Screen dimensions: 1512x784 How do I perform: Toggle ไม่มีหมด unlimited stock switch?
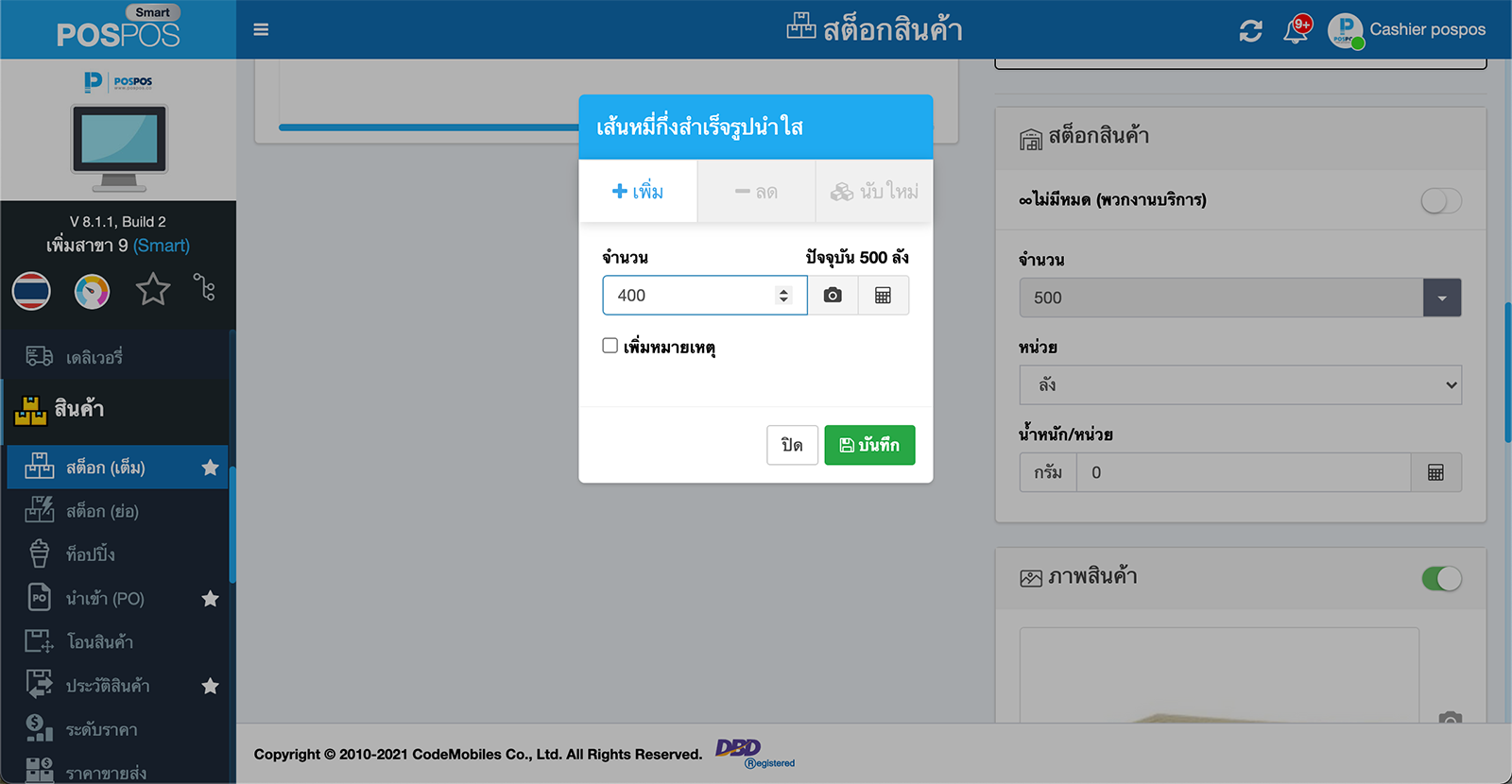pyautogui.click(x=1441, y=200)
